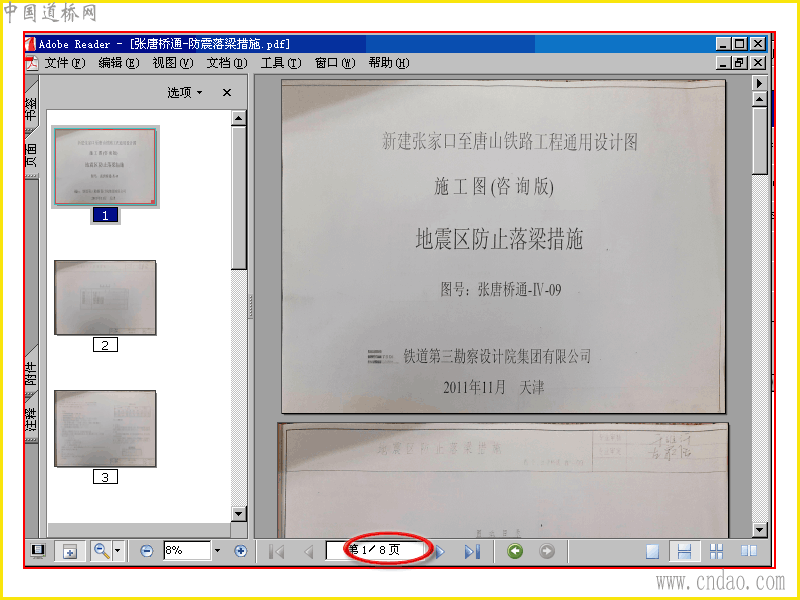Select page 2 thumbnail
800x600 pixels.
click(105, 298)
